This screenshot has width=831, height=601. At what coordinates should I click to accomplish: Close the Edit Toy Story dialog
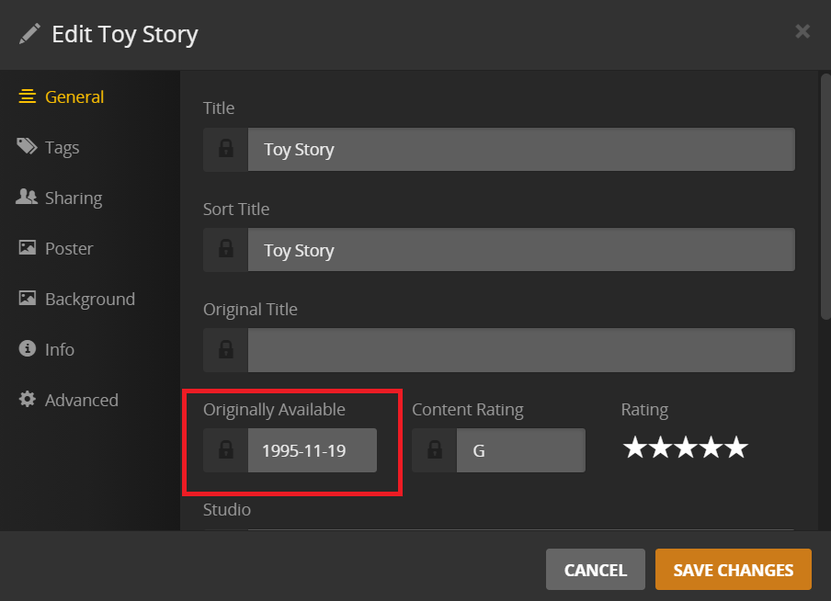pos(802,32)
